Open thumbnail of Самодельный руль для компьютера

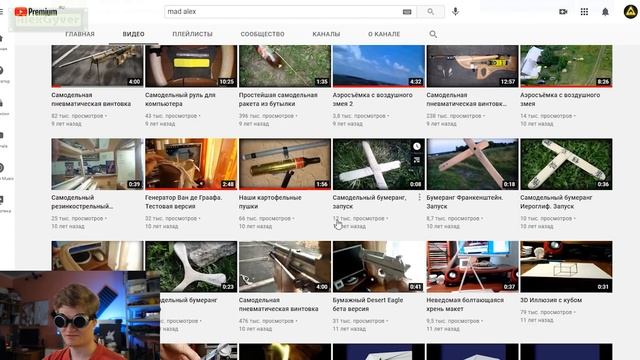coord(191,66)
